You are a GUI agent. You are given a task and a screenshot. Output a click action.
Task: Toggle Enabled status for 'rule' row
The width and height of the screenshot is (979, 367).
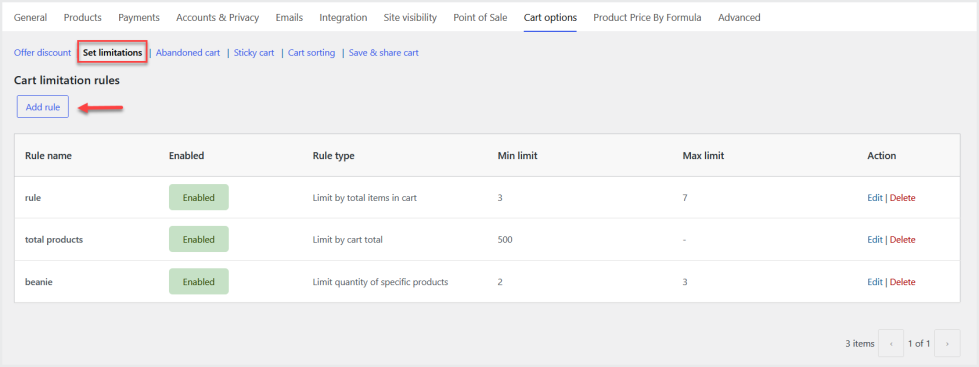point(199,198)
